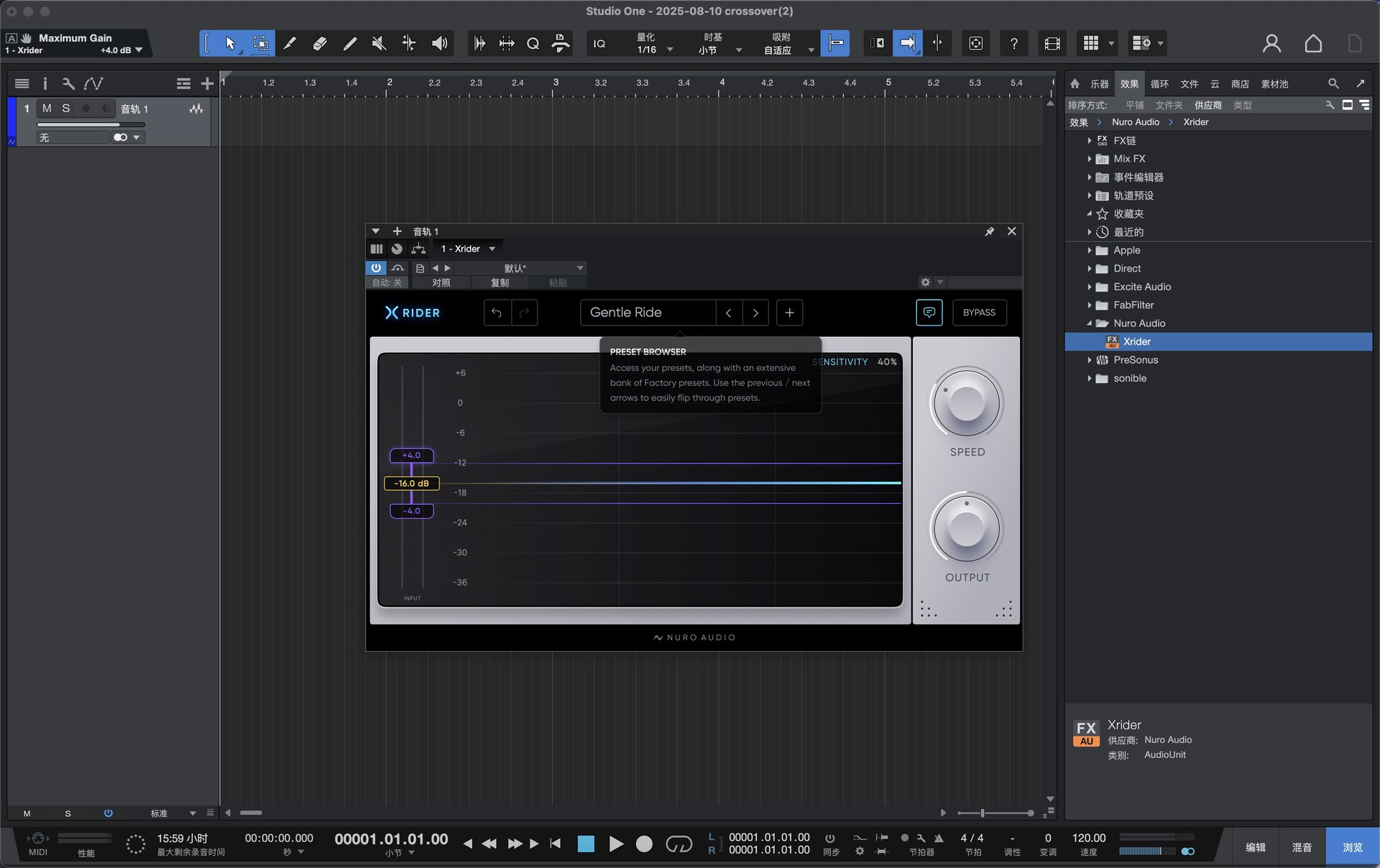Open 素材池 browser tab
The height and width of the screenshot is (868, 1380).
(1274, 84)
